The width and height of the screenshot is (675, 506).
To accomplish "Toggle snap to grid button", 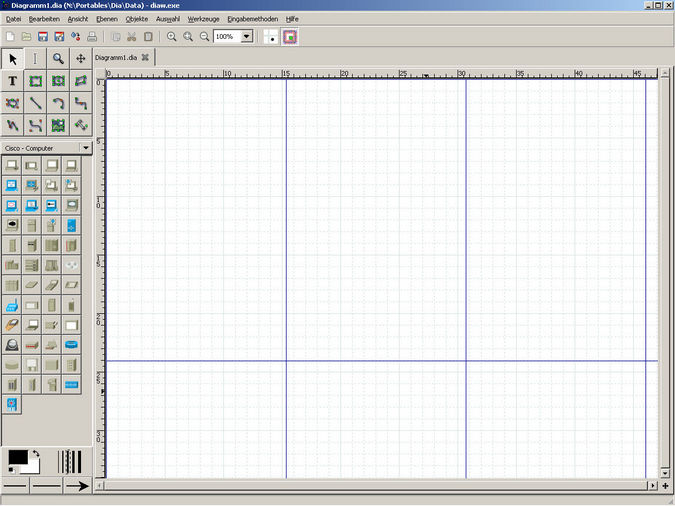I will point(271,37).
